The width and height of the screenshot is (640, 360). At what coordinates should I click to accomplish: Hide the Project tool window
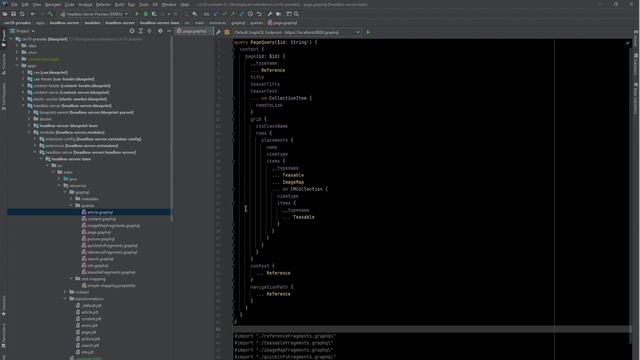pos(169,31)
